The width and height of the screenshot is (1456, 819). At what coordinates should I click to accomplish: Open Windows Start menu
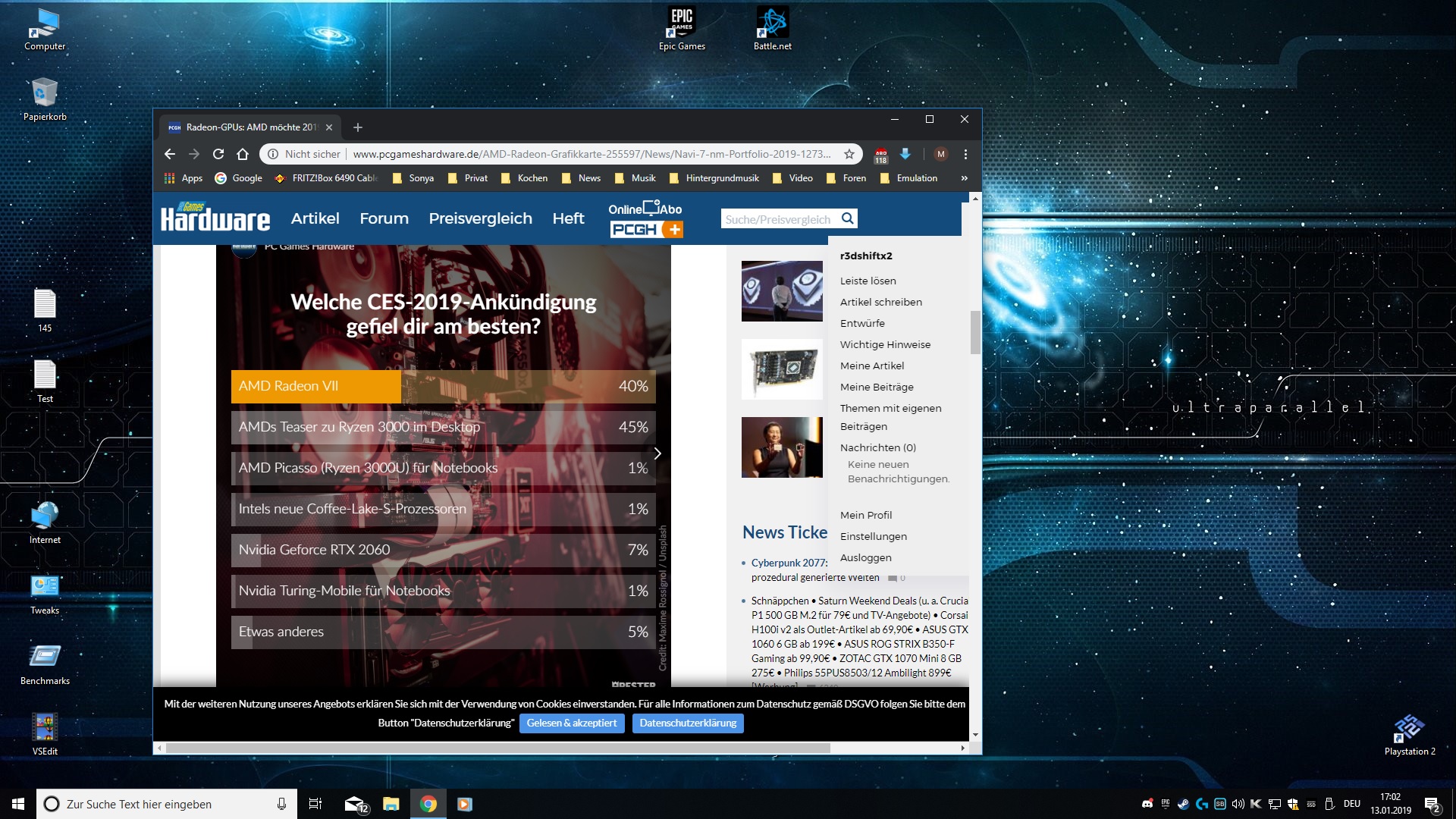pos(18,804)
